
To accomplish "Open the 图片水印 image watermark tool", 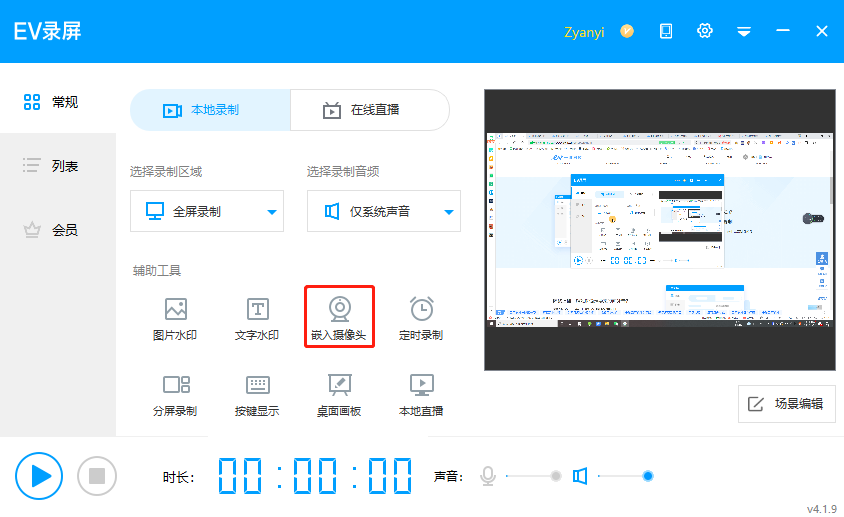I will click(175, 319).
